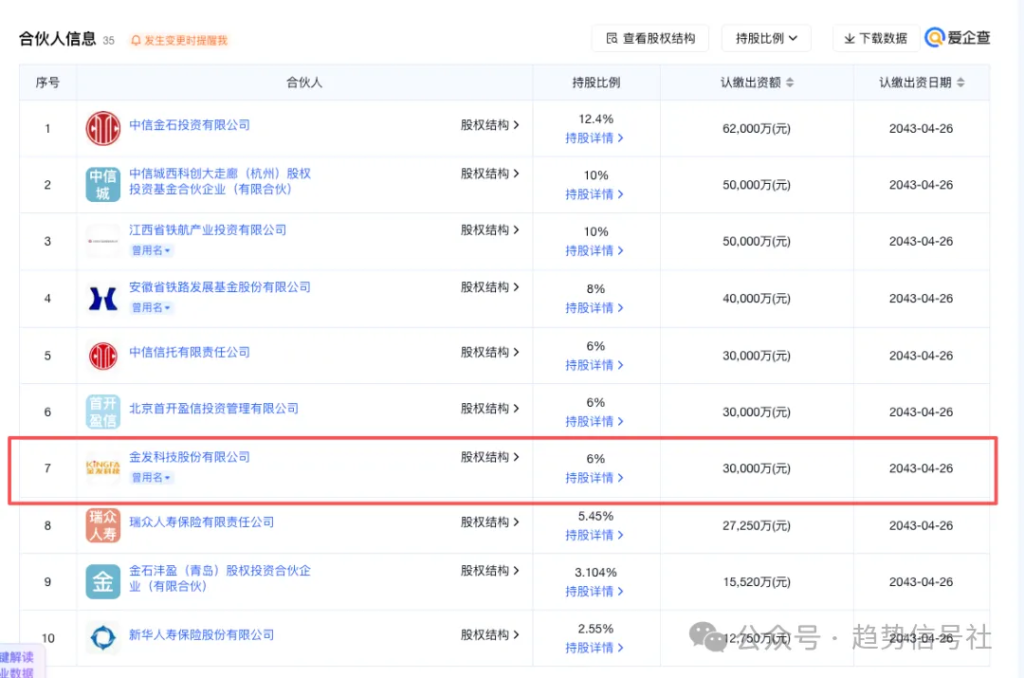Open 股权结构 for 金石沣盈（青岛）

click(x=490, y=570)
